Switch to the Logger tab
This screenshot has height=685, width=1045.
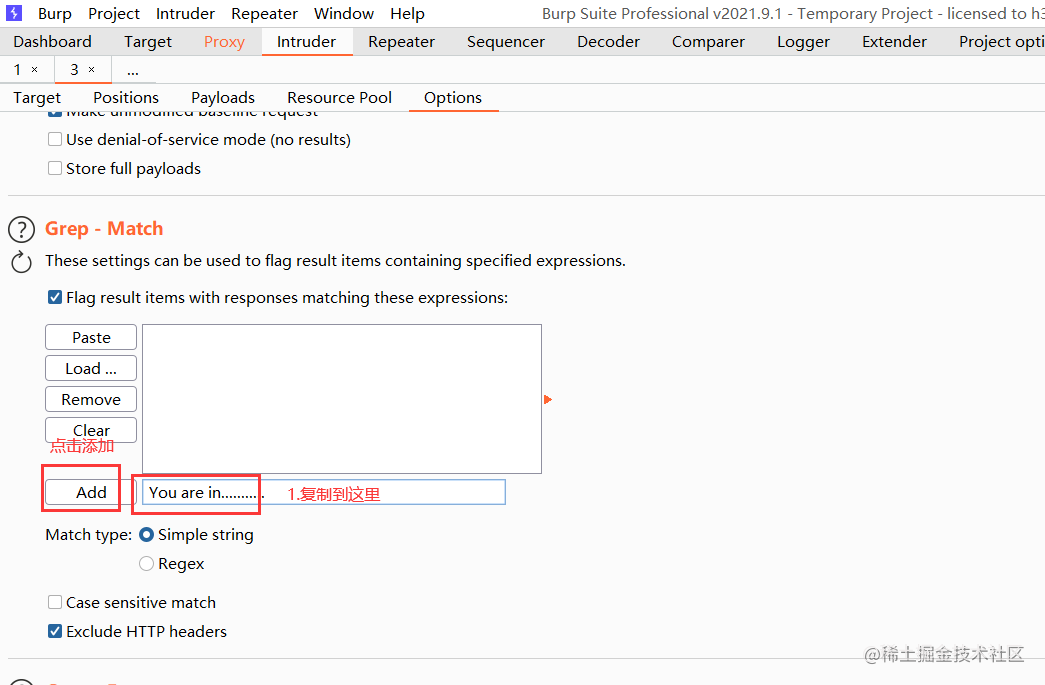tap(804, 42)
